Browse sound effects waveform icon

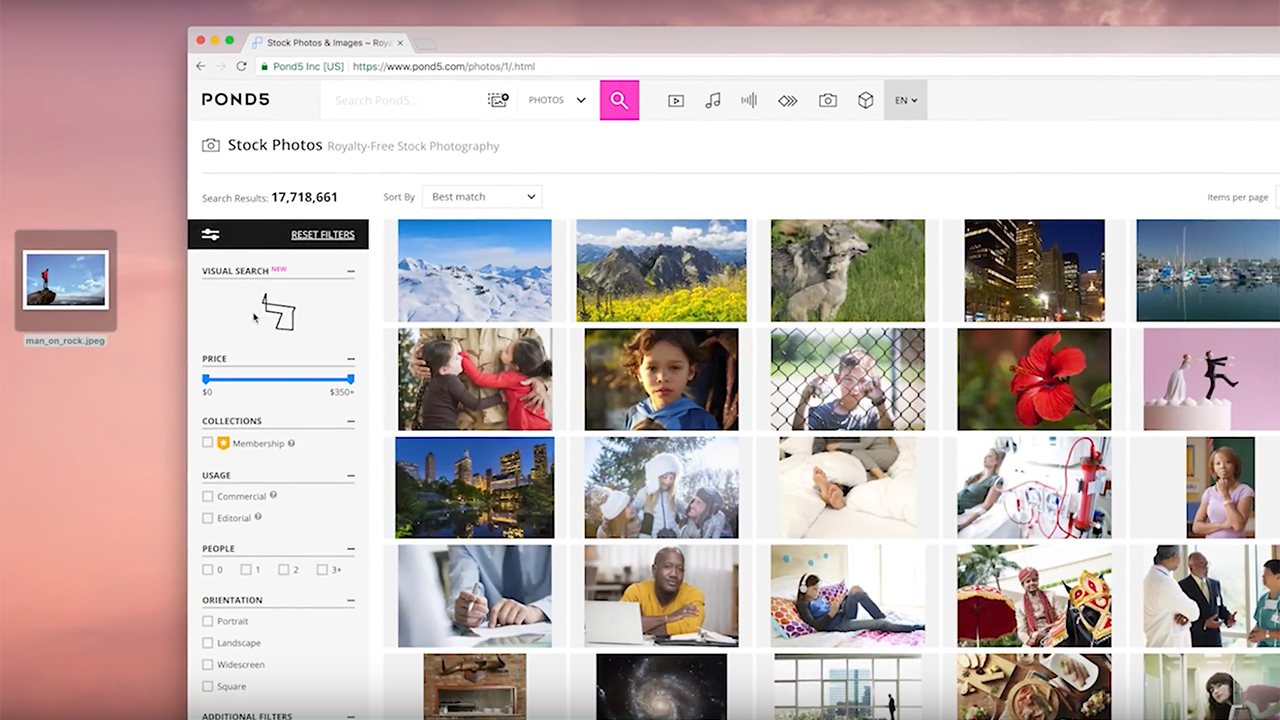[x=749, y=100]
